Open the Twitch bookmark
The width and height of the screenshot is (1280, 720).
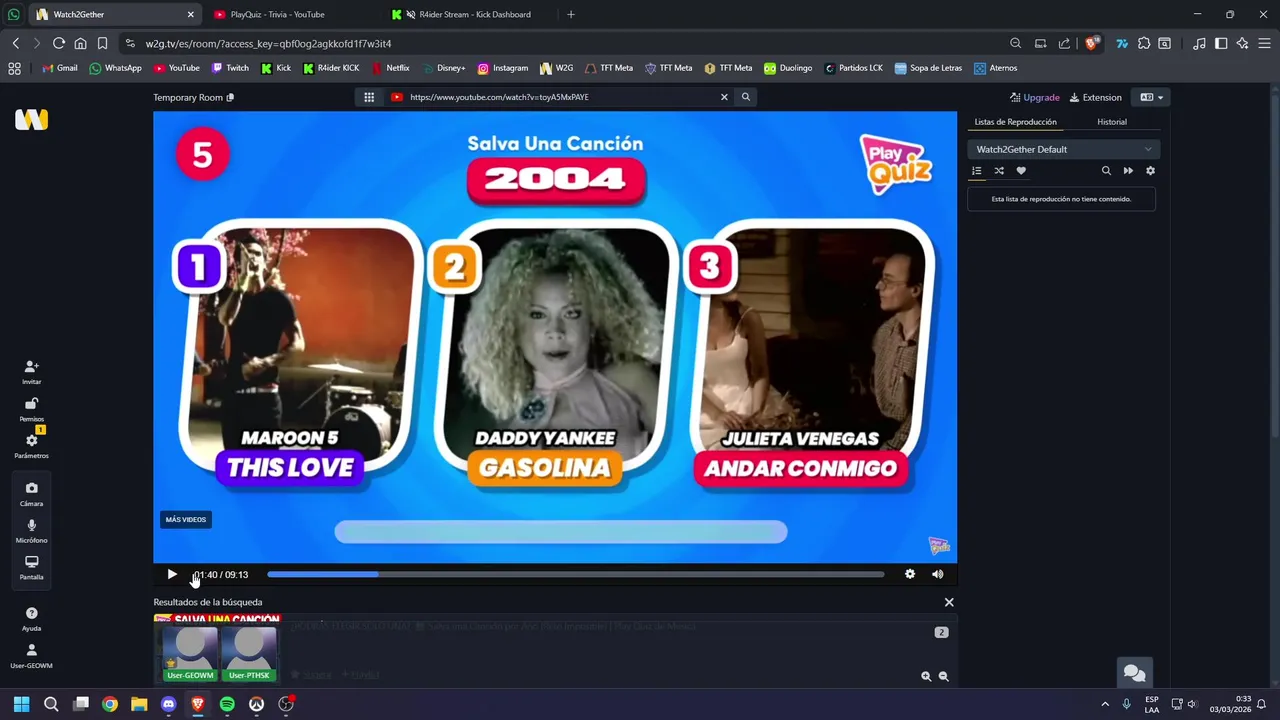(230, 68)
